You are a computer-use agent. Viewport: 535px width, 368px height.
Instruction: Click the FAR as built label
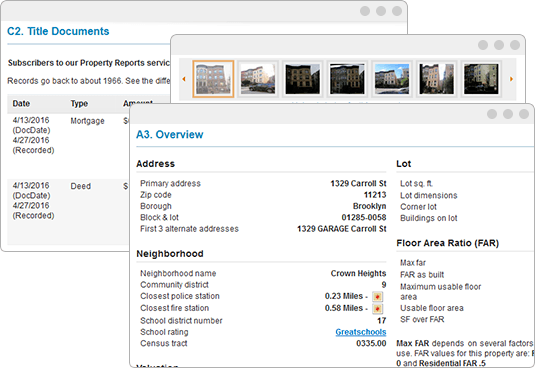click(422, 275)
